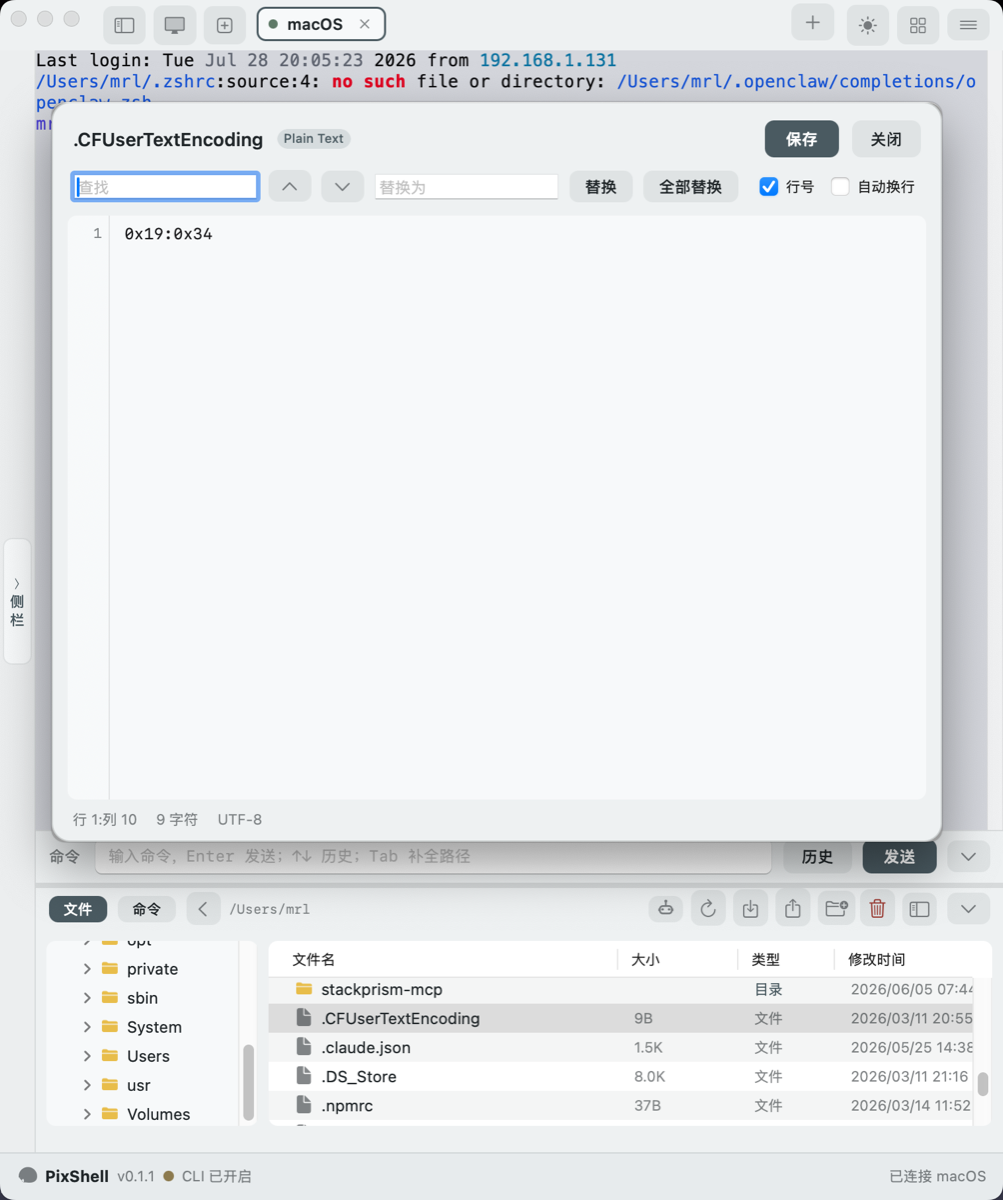Screen dimensions: 1003x1200
Task: Collapse the file panel with the chevron
Action: click(x=968, y=908)
